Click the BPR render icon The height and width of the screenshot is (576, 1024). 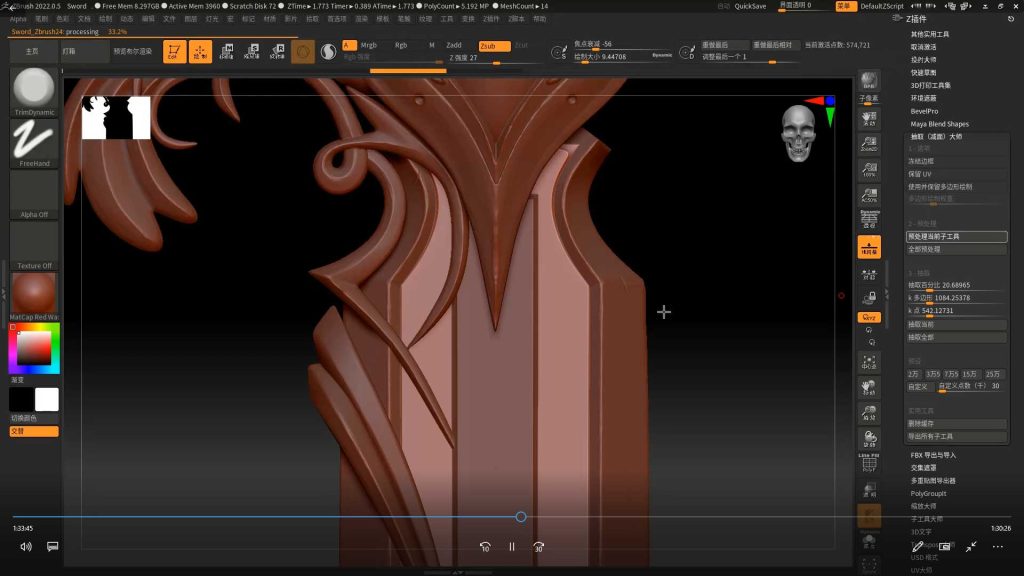(x=869, y=81)
